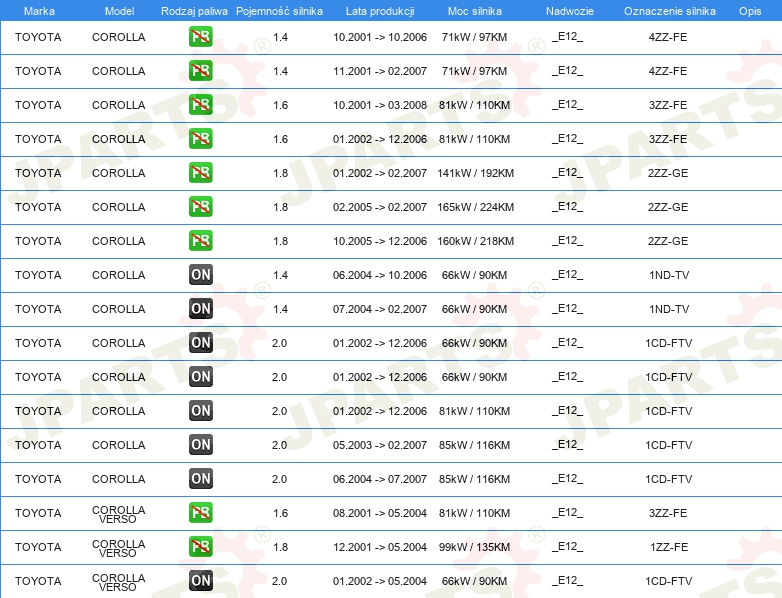Click COROLLA model in the 06.2004 -> 07.2007 row
Viewport: 782px width, 598px height.
click(x=118, y=479)
